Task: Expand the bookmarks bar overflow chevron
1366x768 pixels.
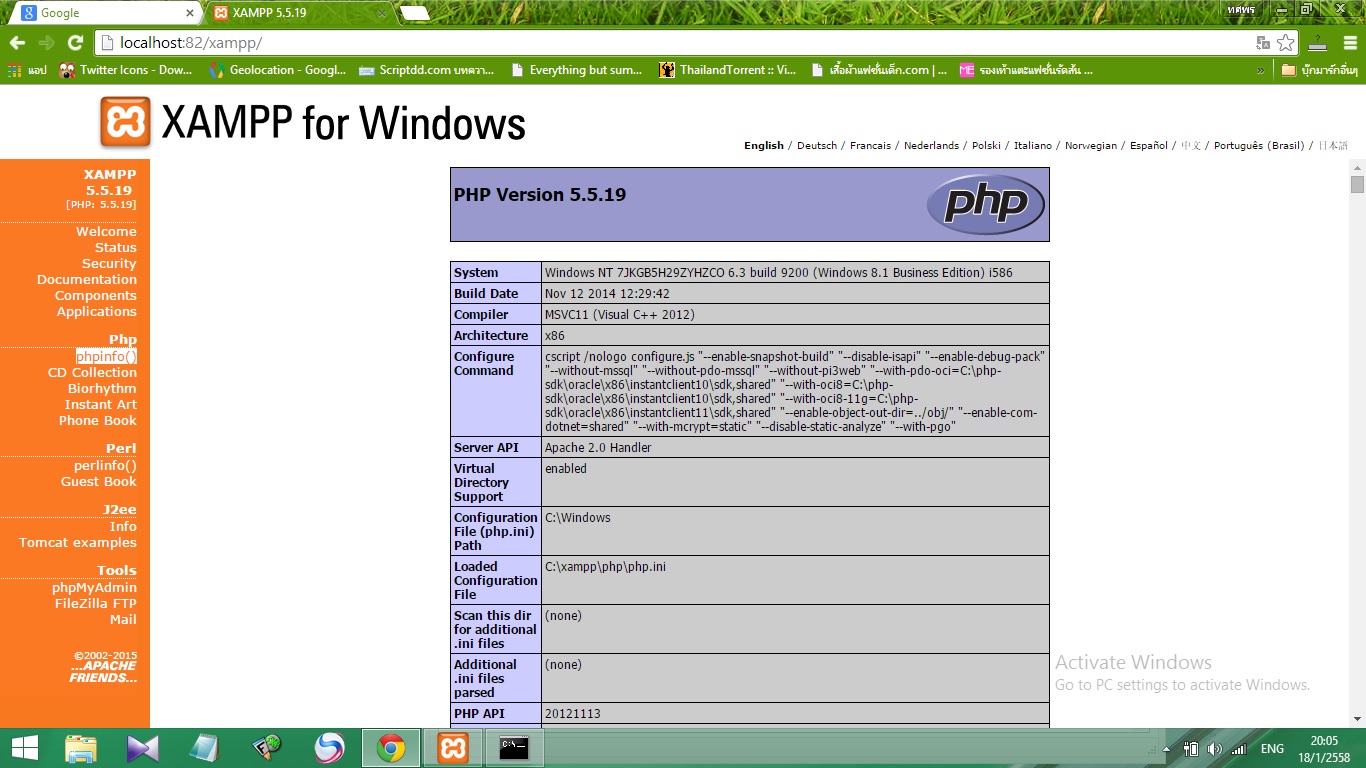Action: pyautogui.click(x=1261, y=70)
